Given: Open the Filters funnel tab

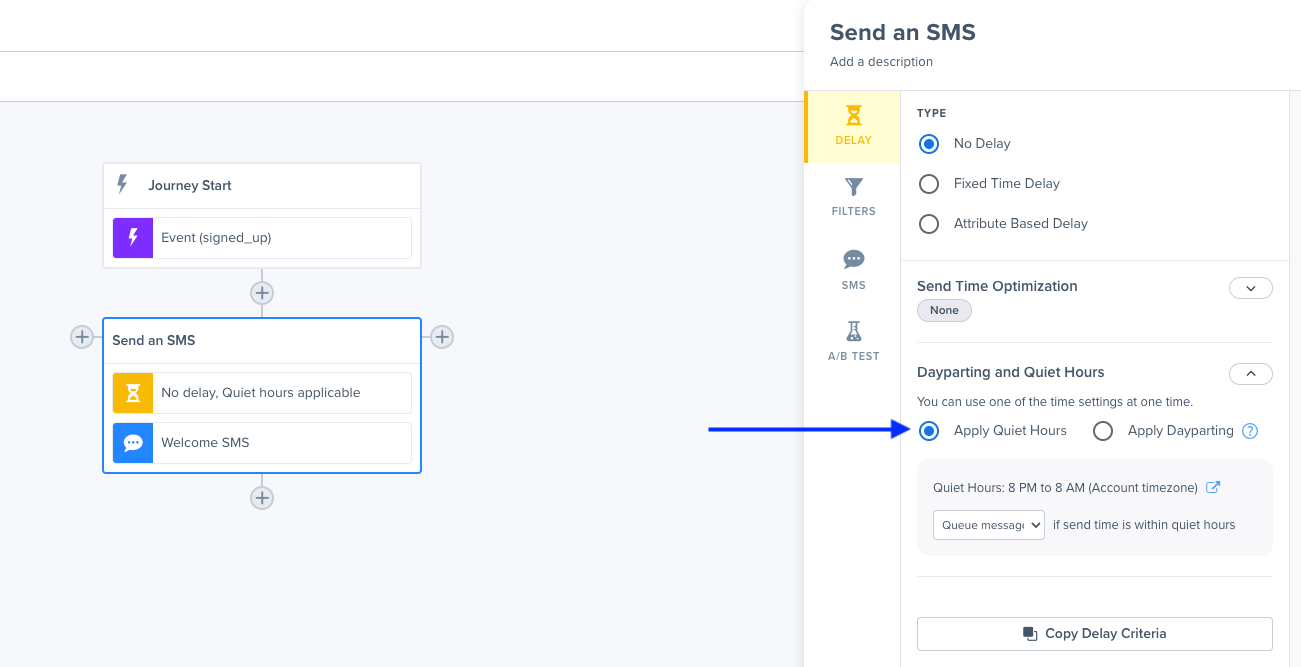Looking at the screenshot, I should [853, 197].
